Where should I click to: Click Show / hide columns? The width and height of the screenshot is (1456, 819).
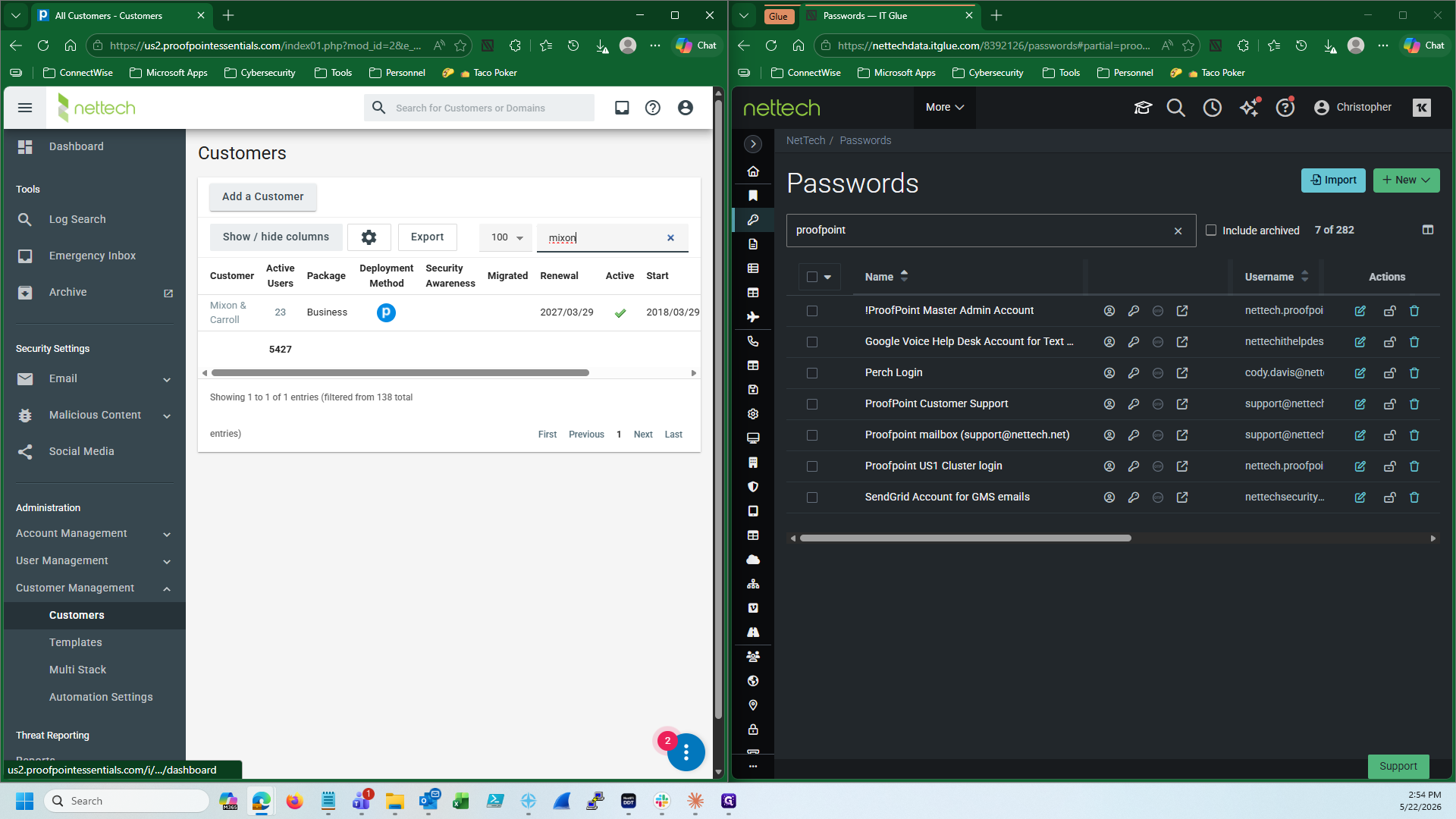tap(276, 237)
